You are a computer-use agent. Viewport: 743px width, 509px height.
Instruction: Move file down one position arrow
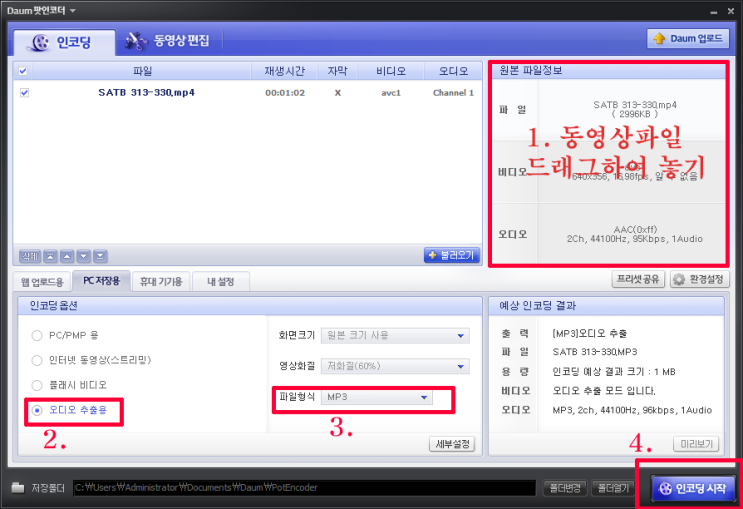tap(83, 256)
